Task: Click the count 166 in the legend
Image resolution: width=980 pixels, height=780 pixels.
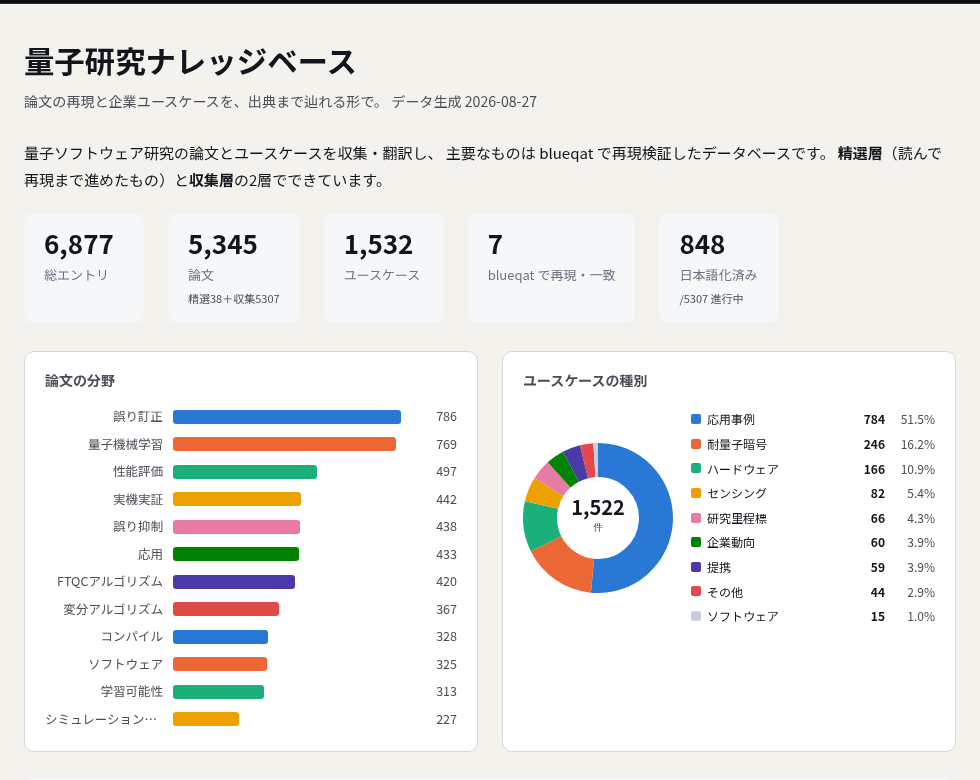Action: click(874, 469)
